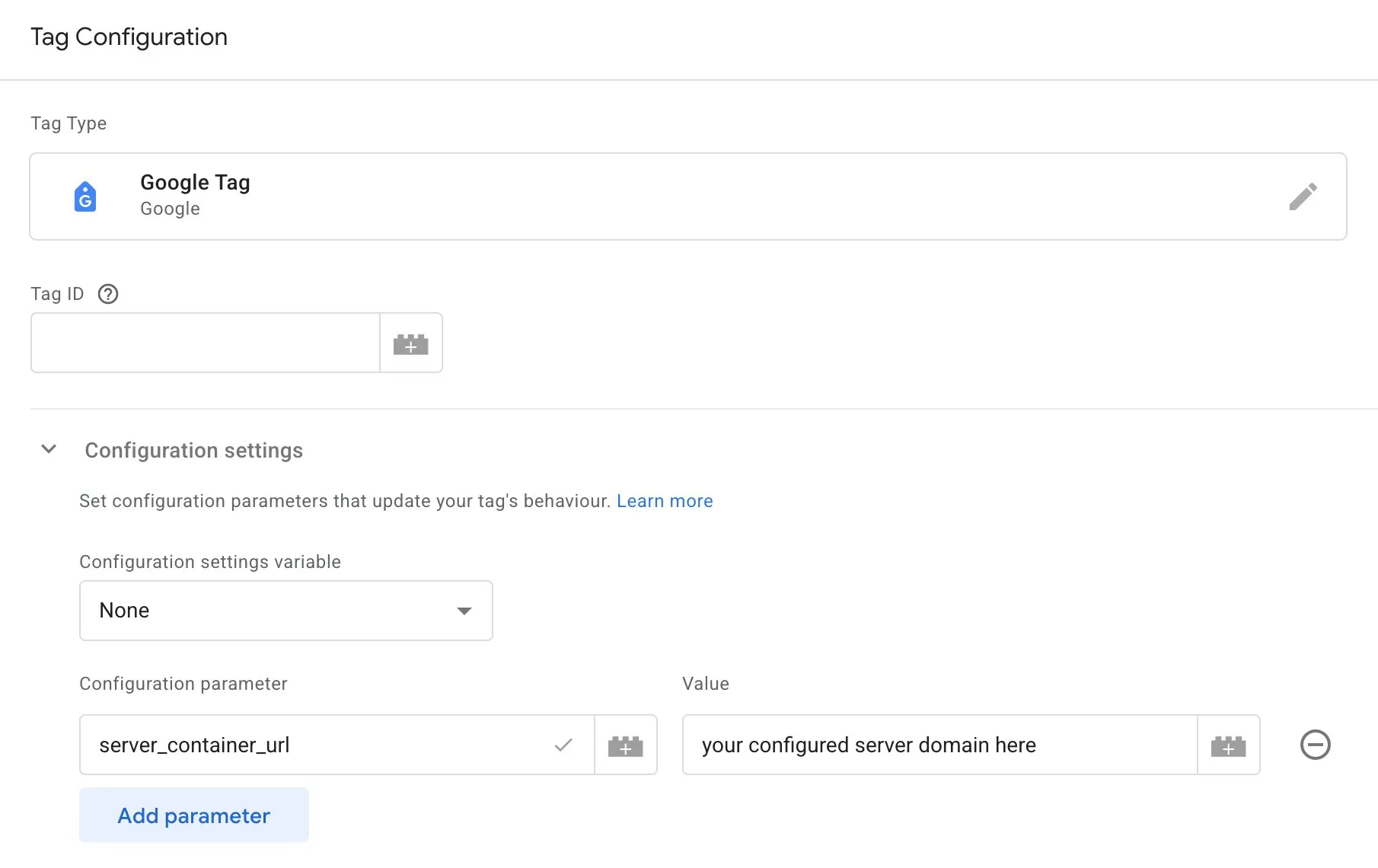Click the Tag Configuration title
Image resolution: width=1378 pixels, height=868 pixels.
point(129,37)
